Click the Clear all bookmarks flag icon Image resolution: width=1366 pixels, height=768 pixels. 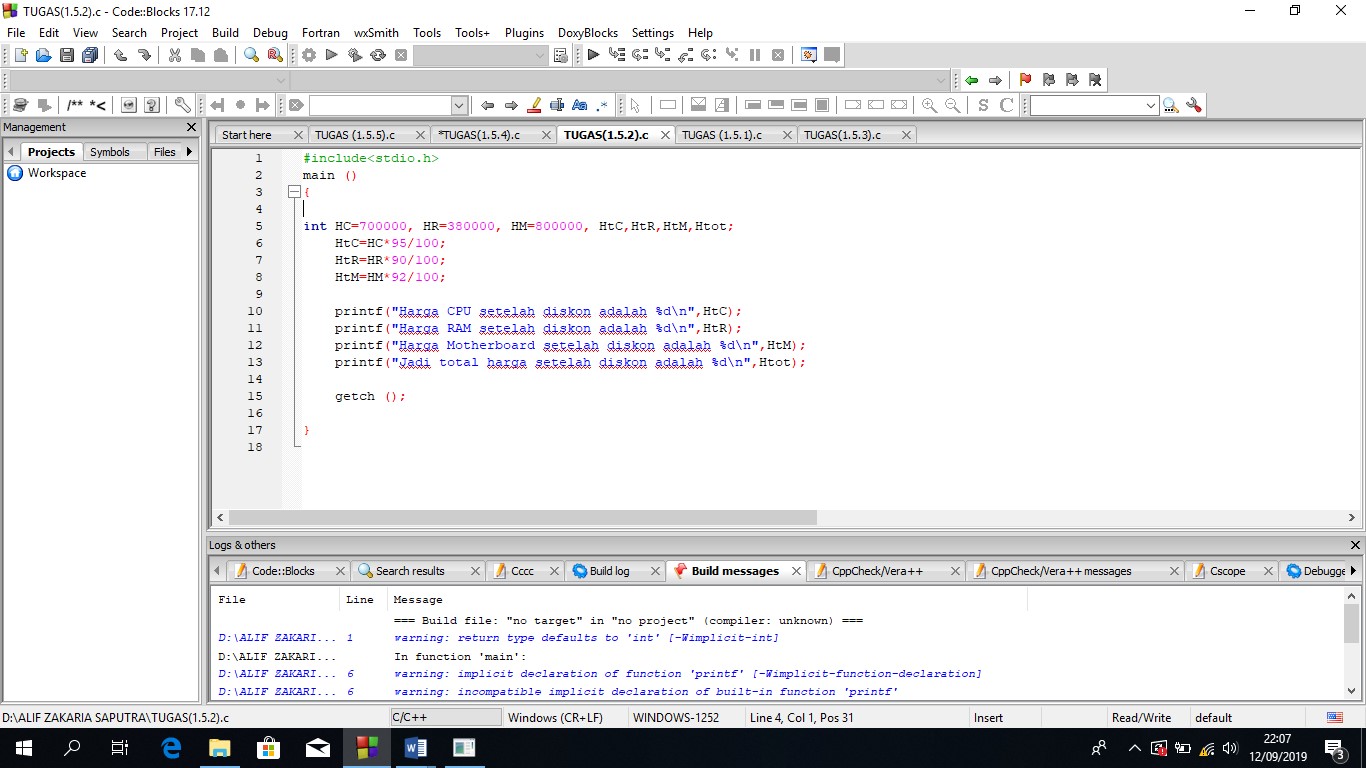(1095, 80)
